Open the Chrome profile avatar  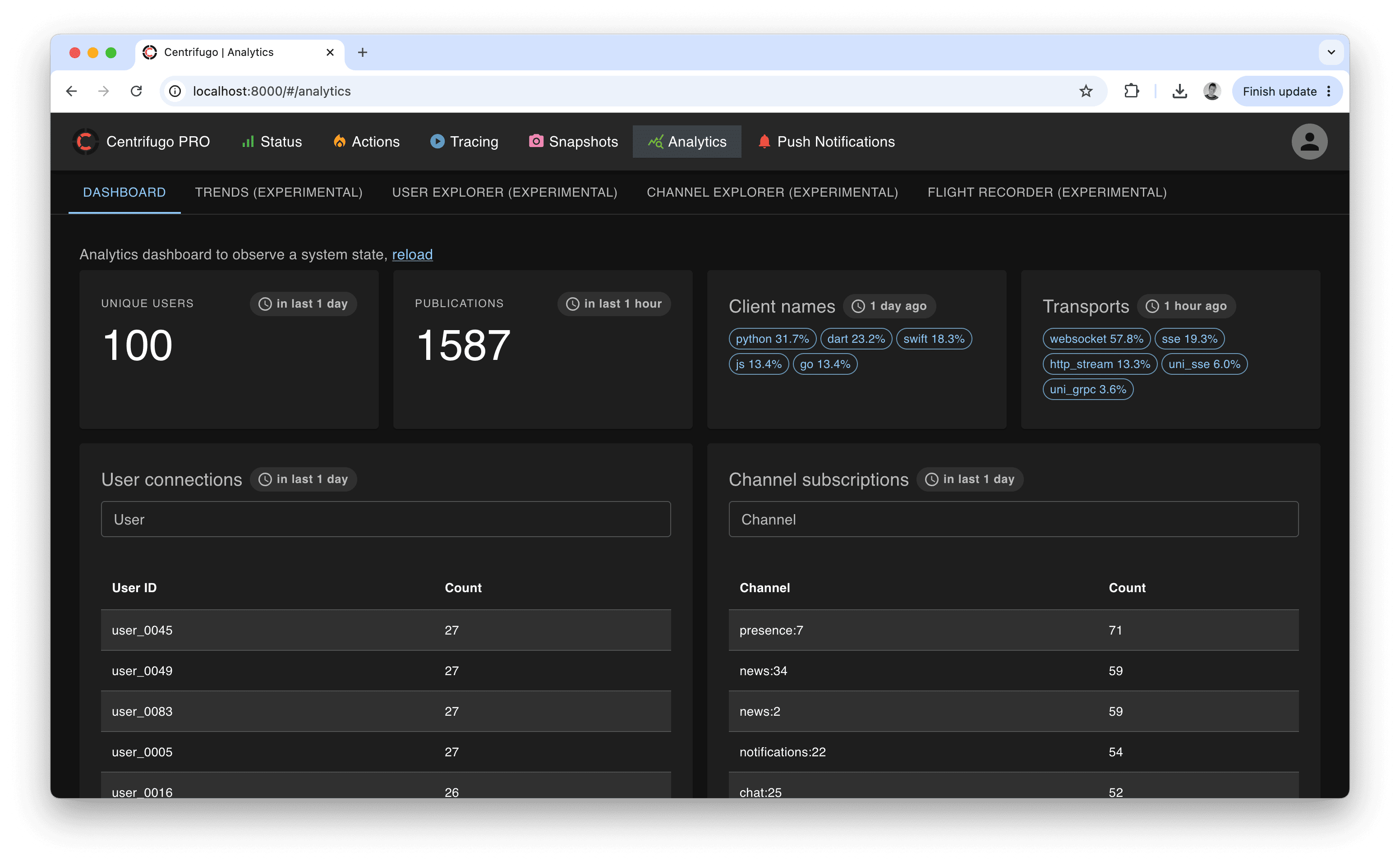click(x=1211, y=91)
